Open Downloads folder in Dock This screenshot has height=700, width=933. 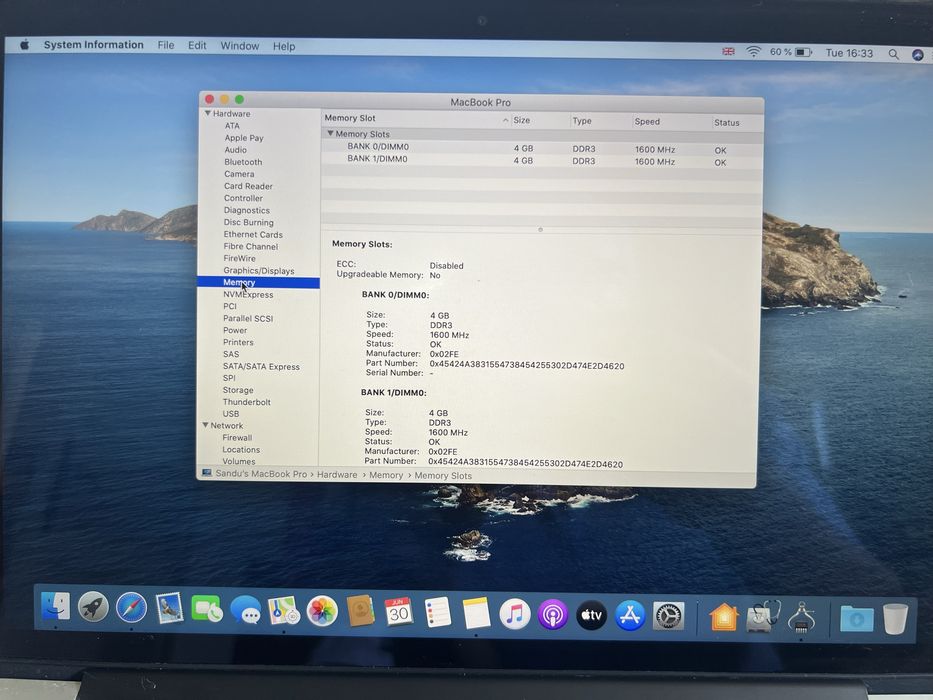[x=857, y=619]
